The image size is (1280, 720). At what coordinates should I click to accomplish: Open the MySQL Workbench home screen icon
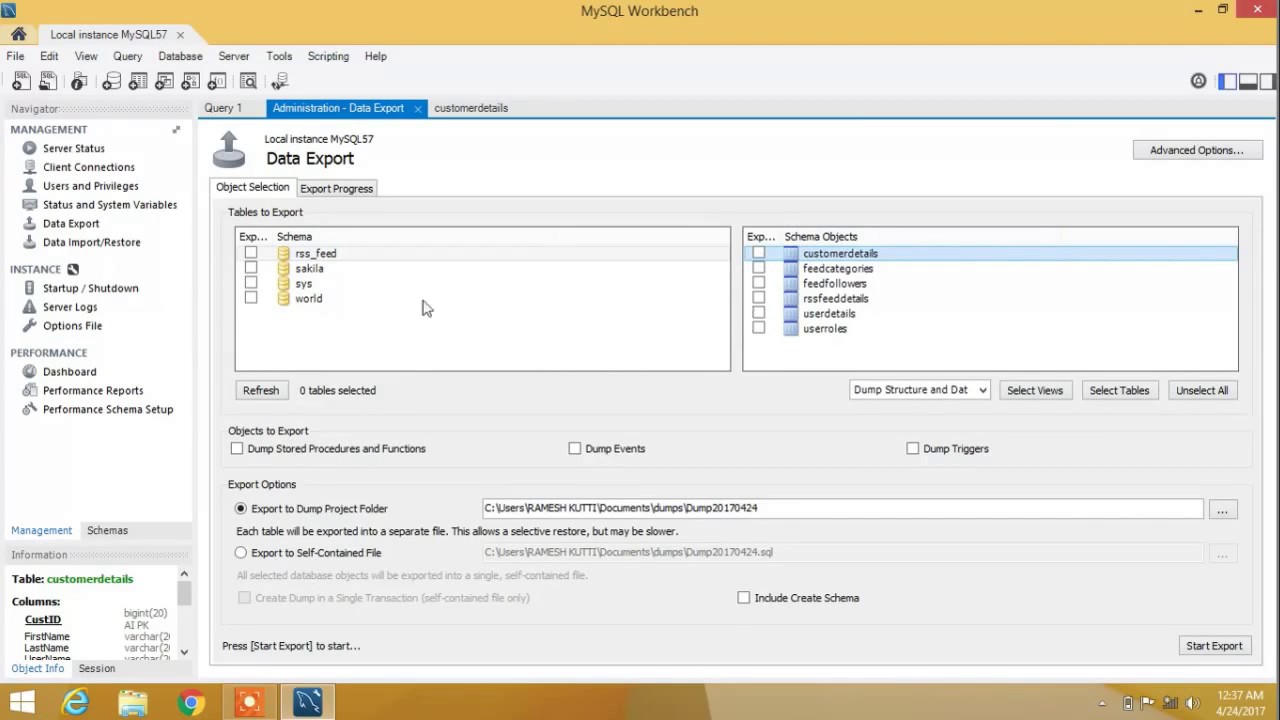coord(18,34)
